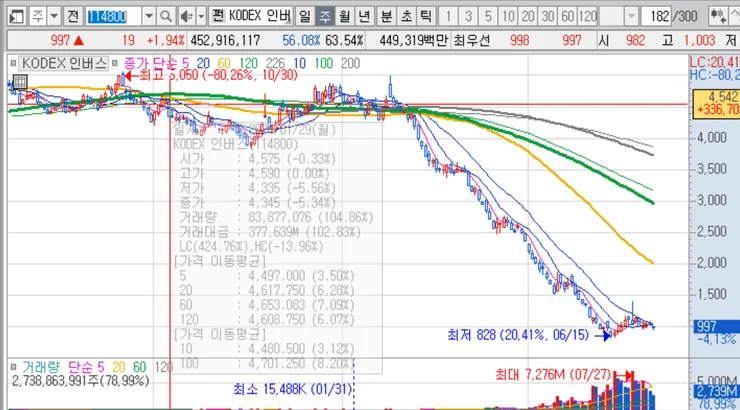Image resolution: width=740 pixels, height=410 pixels.
Task: Click the high price 1,003
Action: [x=699, y=41]
